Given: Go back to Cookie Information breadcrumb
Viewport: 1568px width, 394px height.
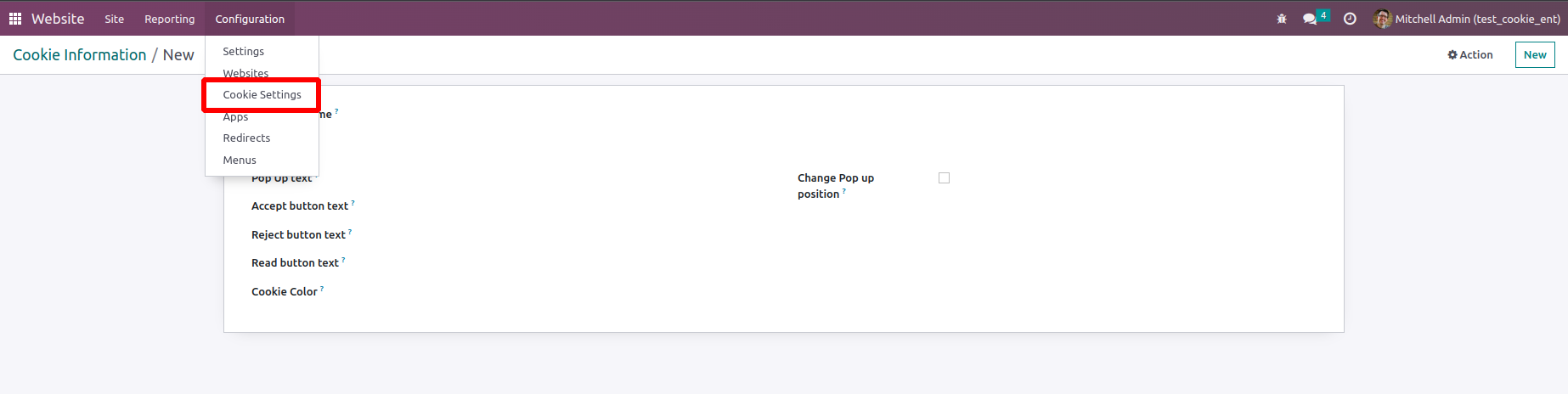Looking at the screenshot, I should coord(80,54).
